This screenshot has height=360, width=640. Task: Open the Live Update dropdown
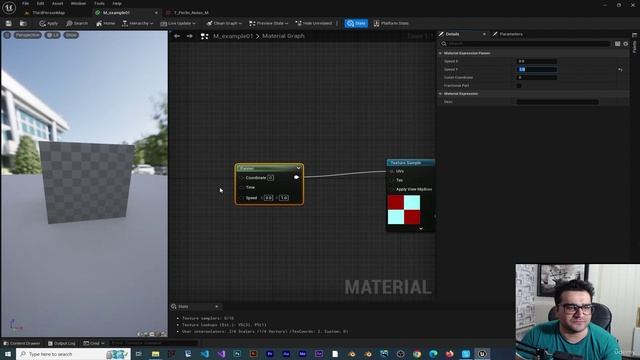pyautogui.click(x=178, y=23)
